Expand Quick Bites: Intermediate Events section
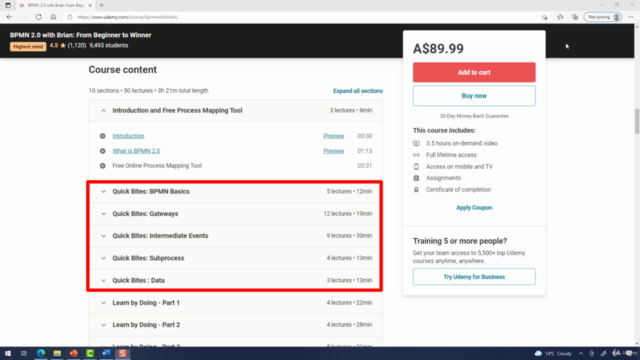640x360 pixels. [236, 236]
